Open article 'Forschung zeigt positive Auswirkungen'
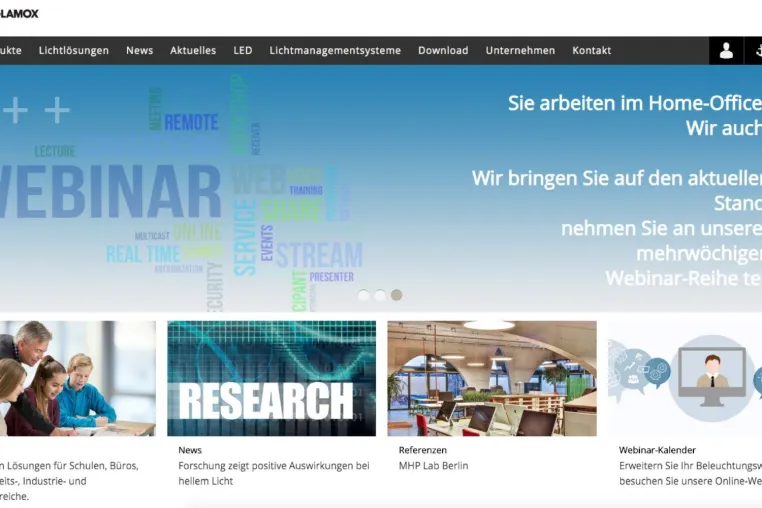This screenshot has height=508, width=762. tap(274, 473)
